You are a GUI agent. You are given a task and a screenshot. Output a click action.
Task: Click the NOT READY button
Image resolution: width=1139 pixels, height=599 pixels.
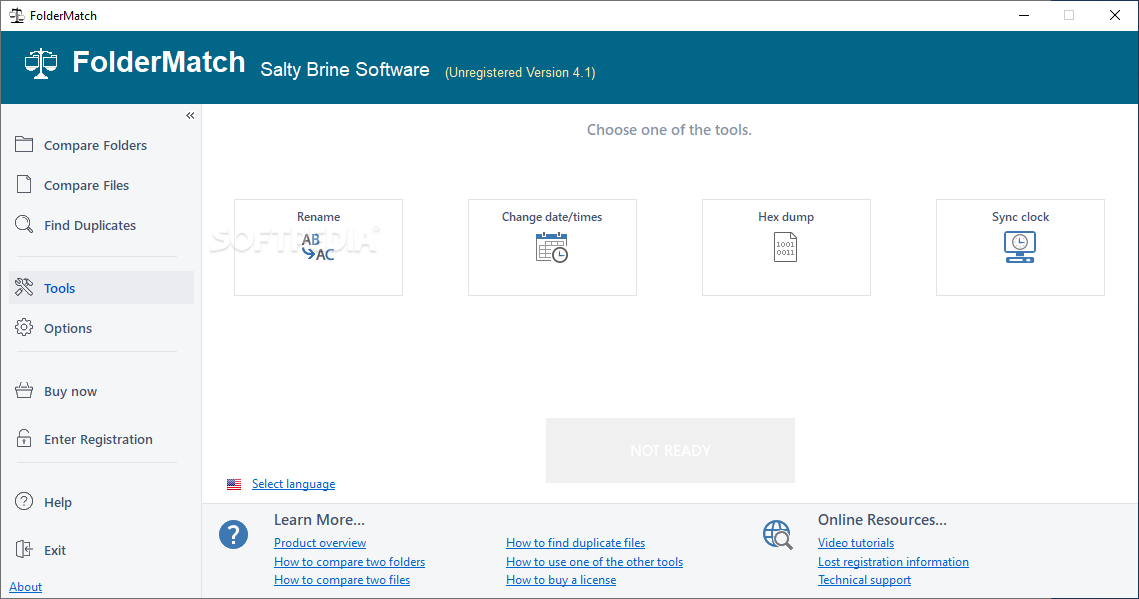coord(670,450)
